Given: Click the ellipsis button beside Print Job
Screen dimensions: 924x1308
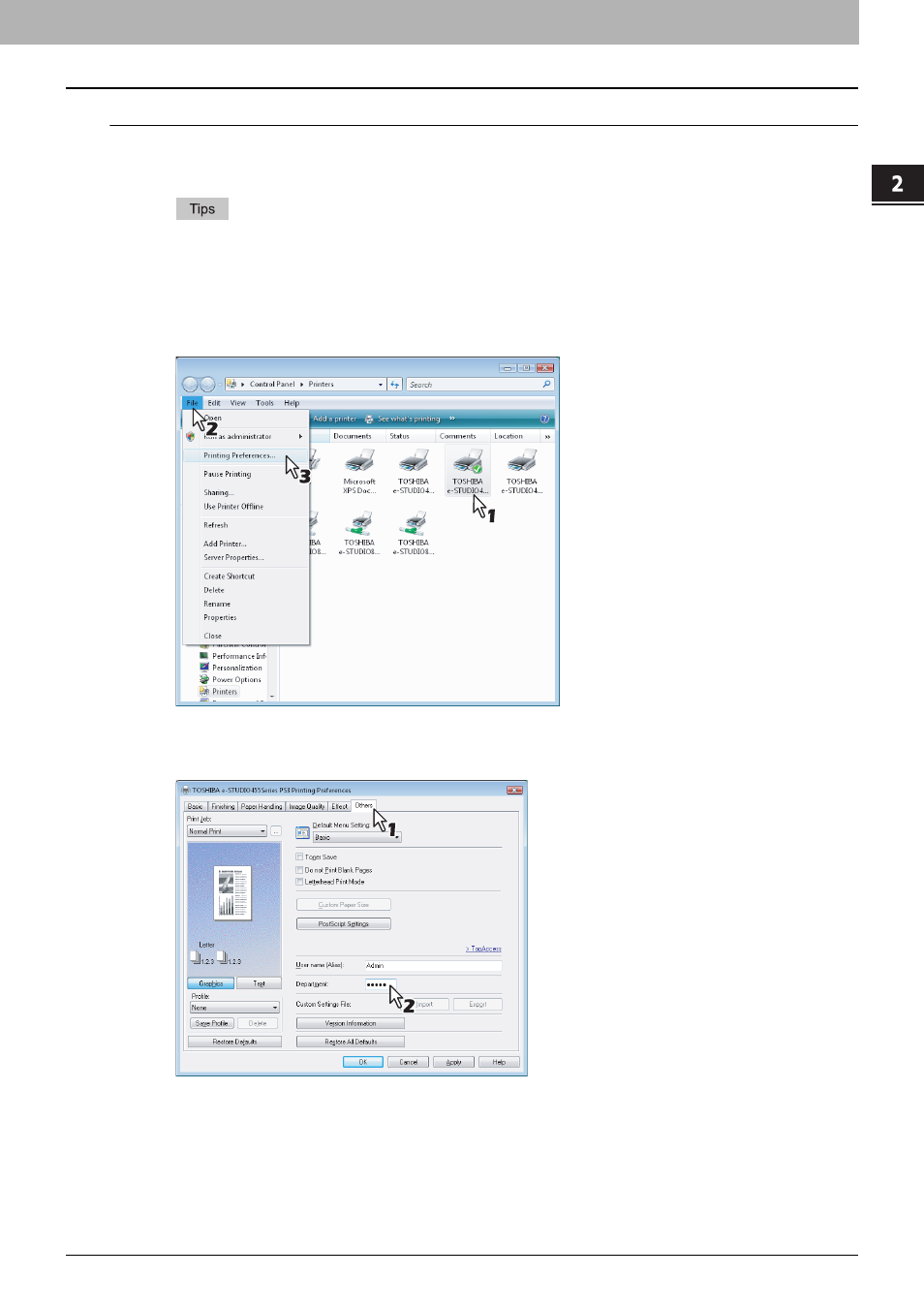Looking at the screenshot, I should click(x=276, y=831).
